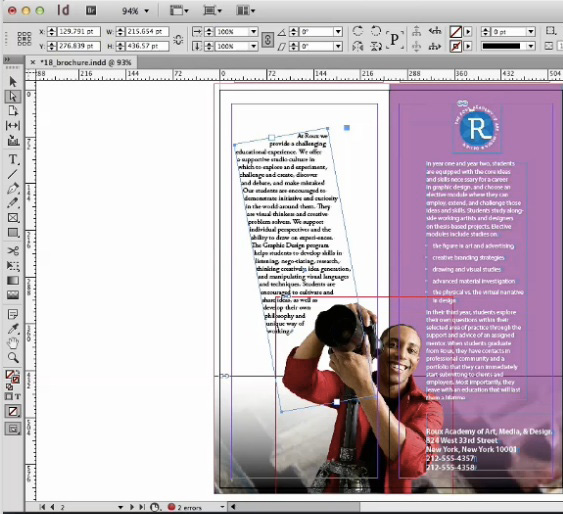Click Apply None button in Tools panel

(x=13, y=411)
